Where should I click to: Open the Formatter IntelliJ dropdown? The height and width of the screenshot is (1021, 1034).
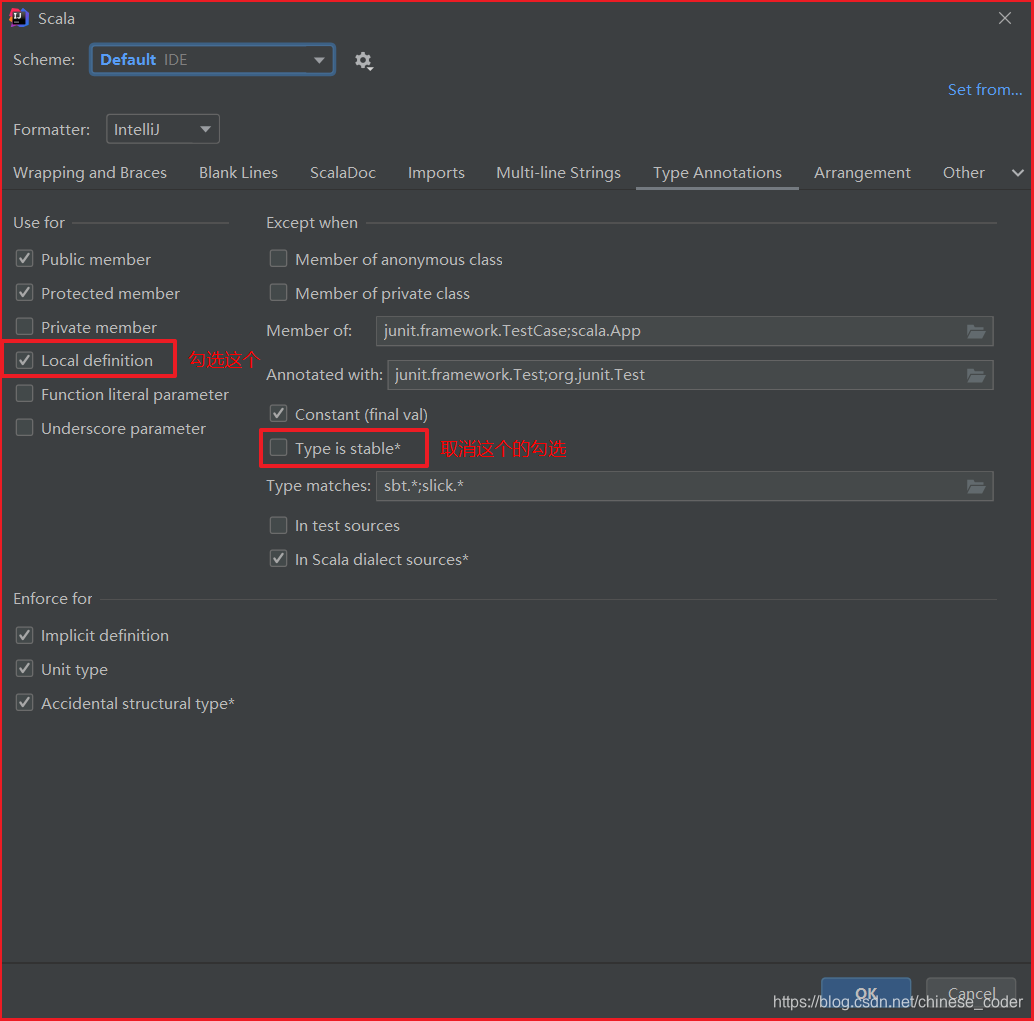pos(162,129)
